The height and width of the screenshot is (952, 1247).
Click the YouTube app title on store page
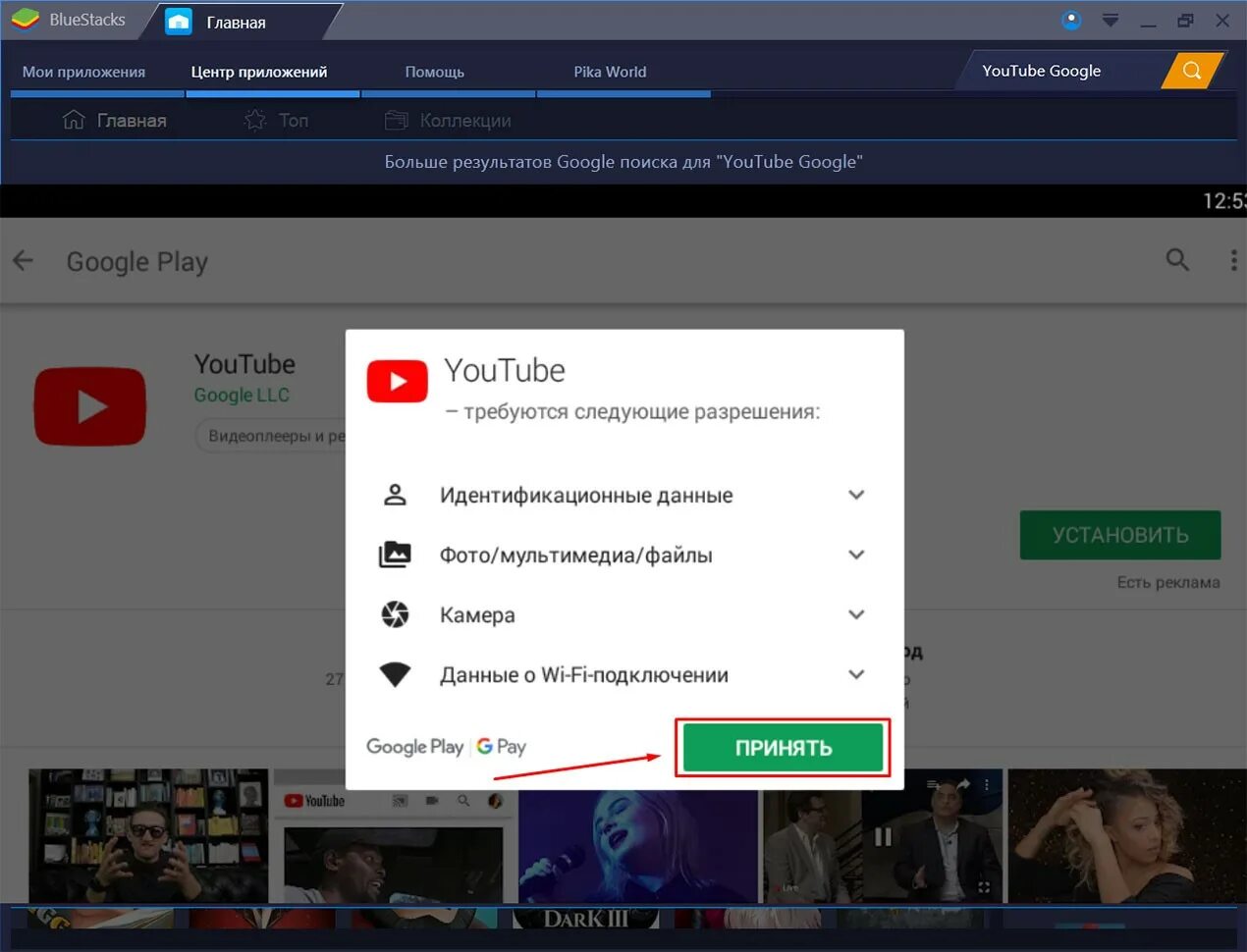(x=244, y=364)
